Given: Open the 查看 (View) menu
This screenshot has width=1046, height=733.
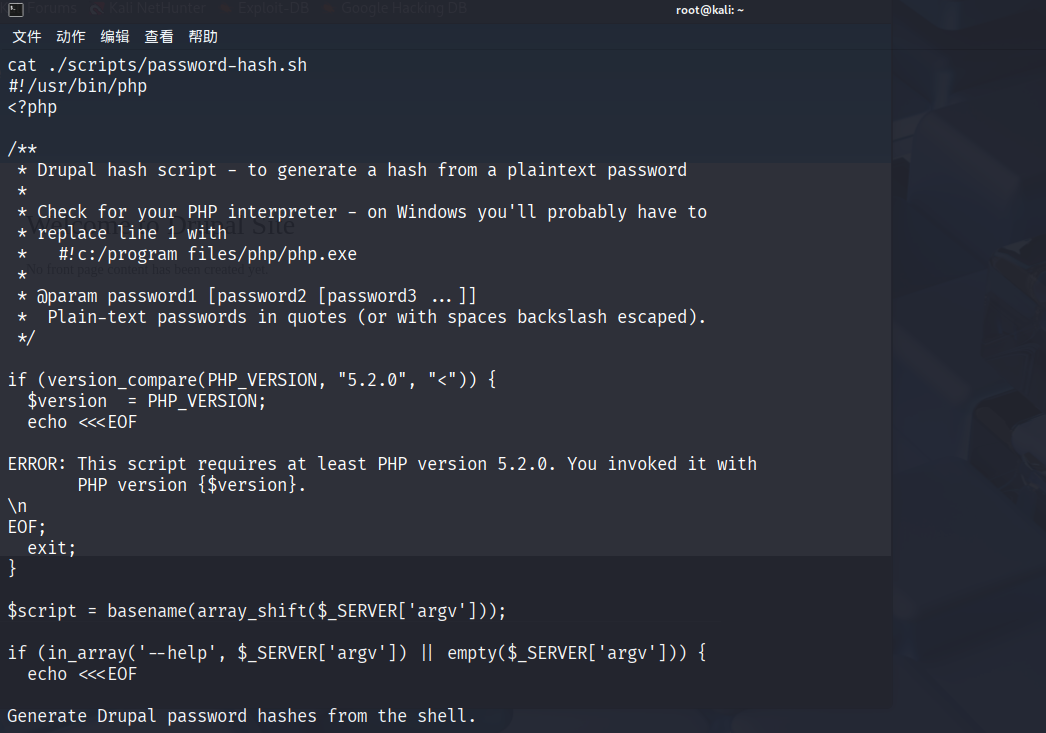Looking at the screenshot, I should click(159, 37).
